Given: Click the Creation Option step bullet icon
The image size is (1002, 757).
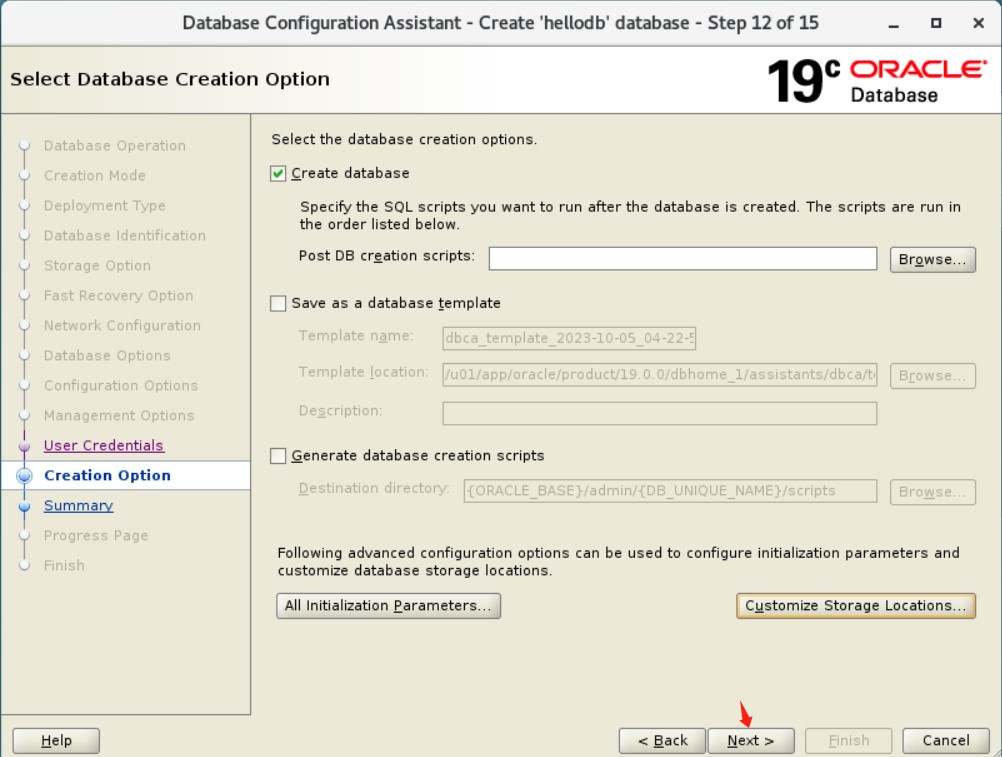Looking at the screenshot, I should (24, 476).
